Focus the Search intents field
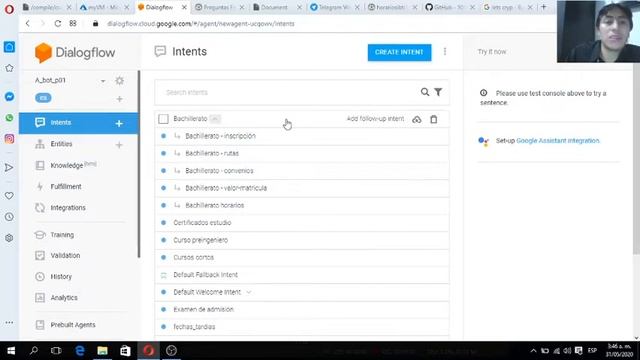The image size is (640, 360). [x=290, y=92]
